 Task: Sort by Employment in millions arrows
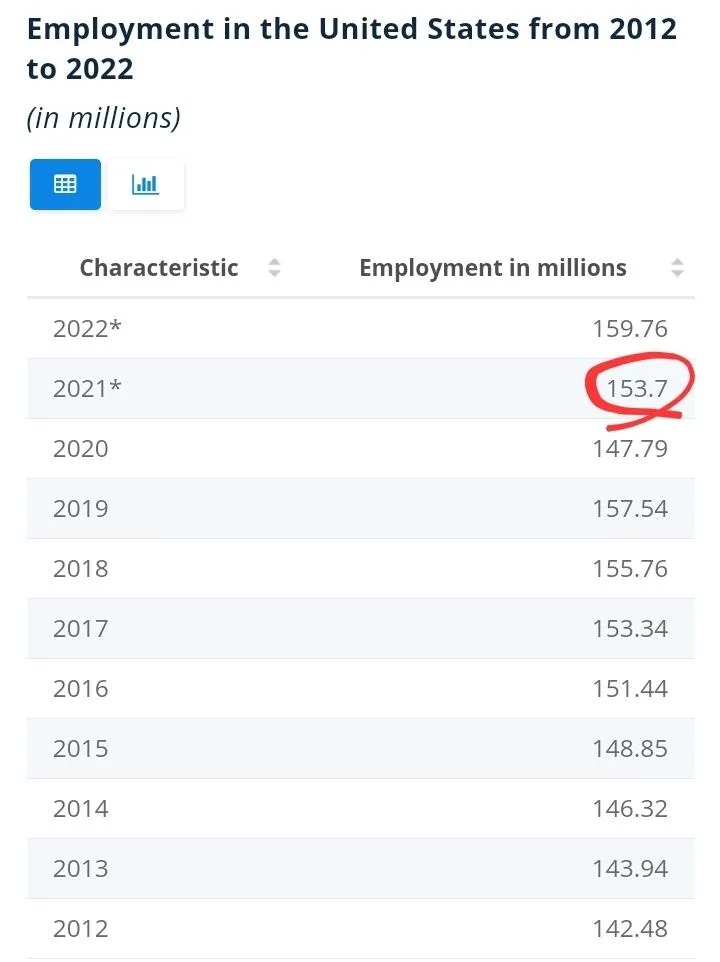click(x=677, y=268)
